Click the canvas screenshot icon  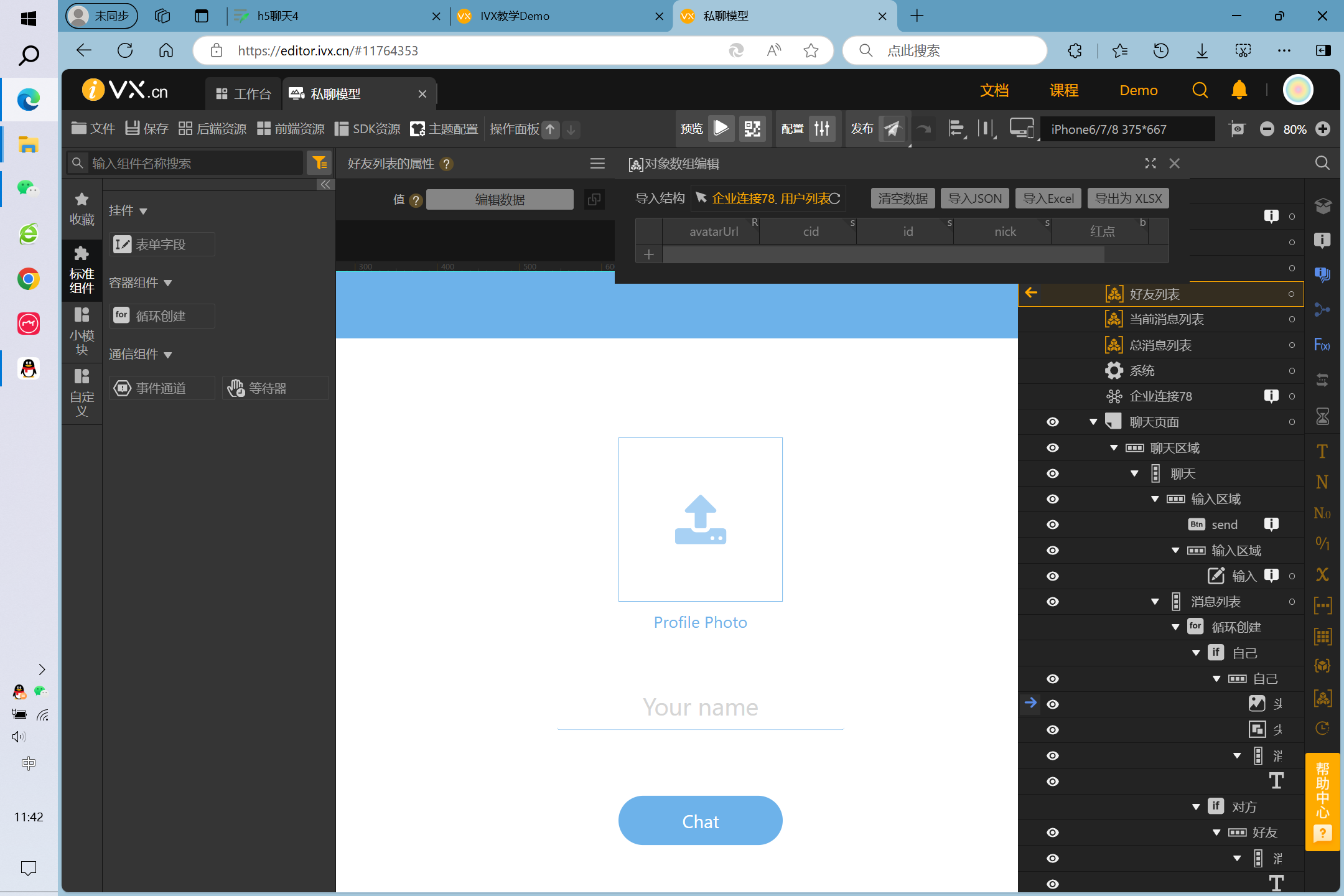click(1238, 129)
